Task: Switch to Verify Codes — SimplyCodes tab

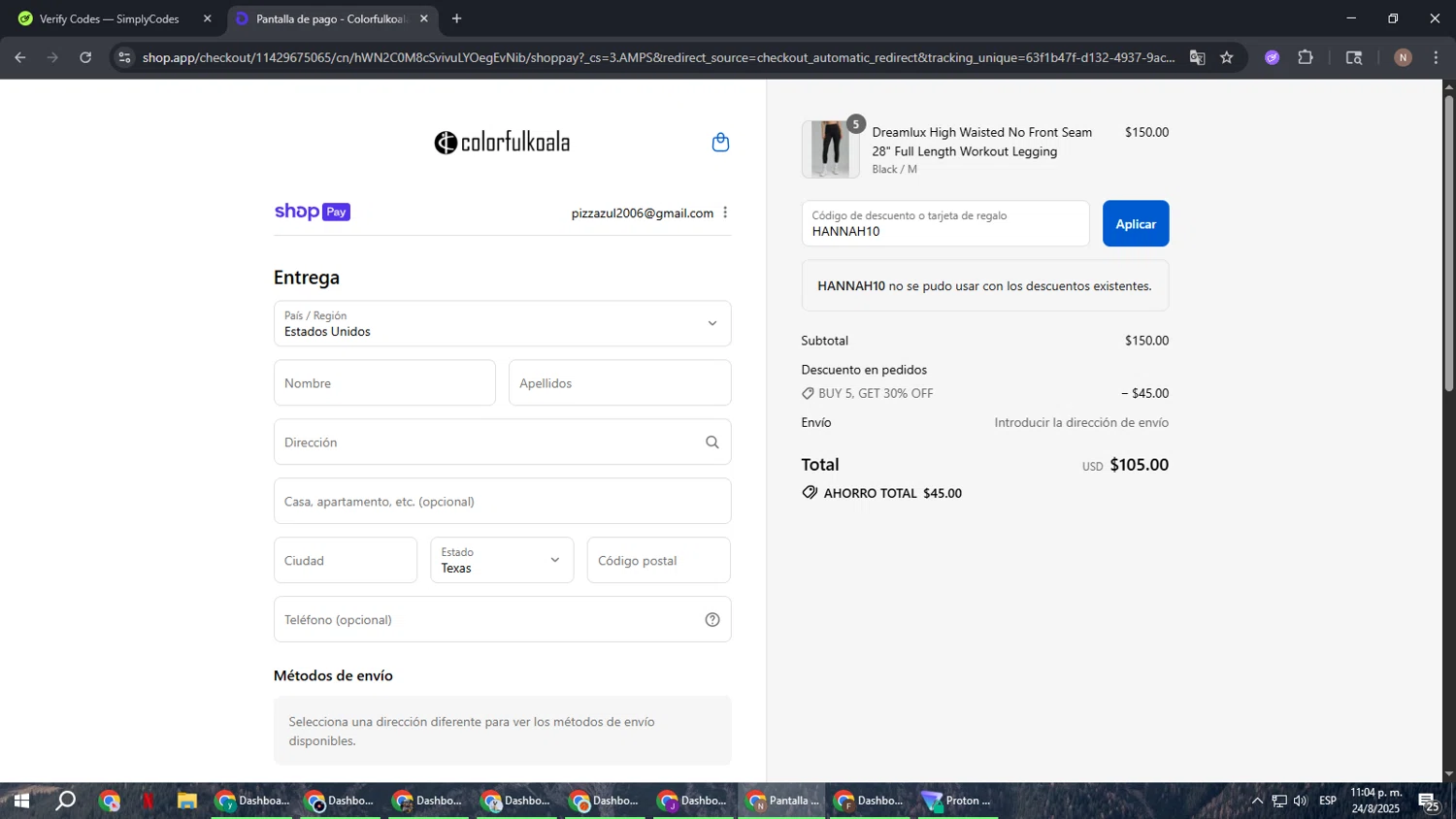Action: [116, 18]
